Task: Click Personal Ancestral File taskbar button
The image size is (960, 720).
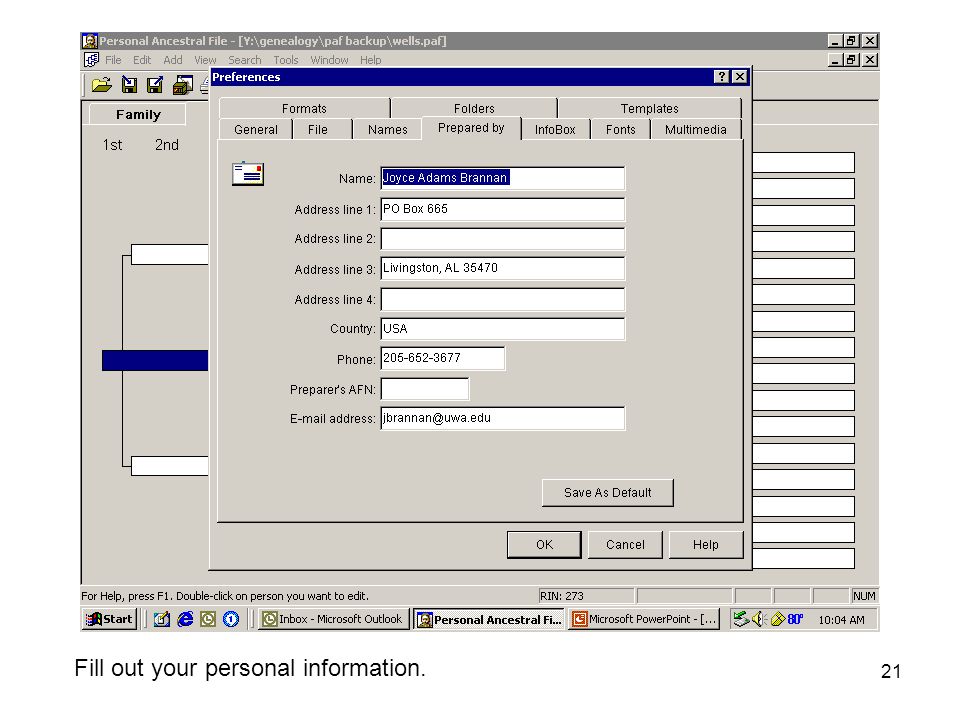Action: pos(489,619)
